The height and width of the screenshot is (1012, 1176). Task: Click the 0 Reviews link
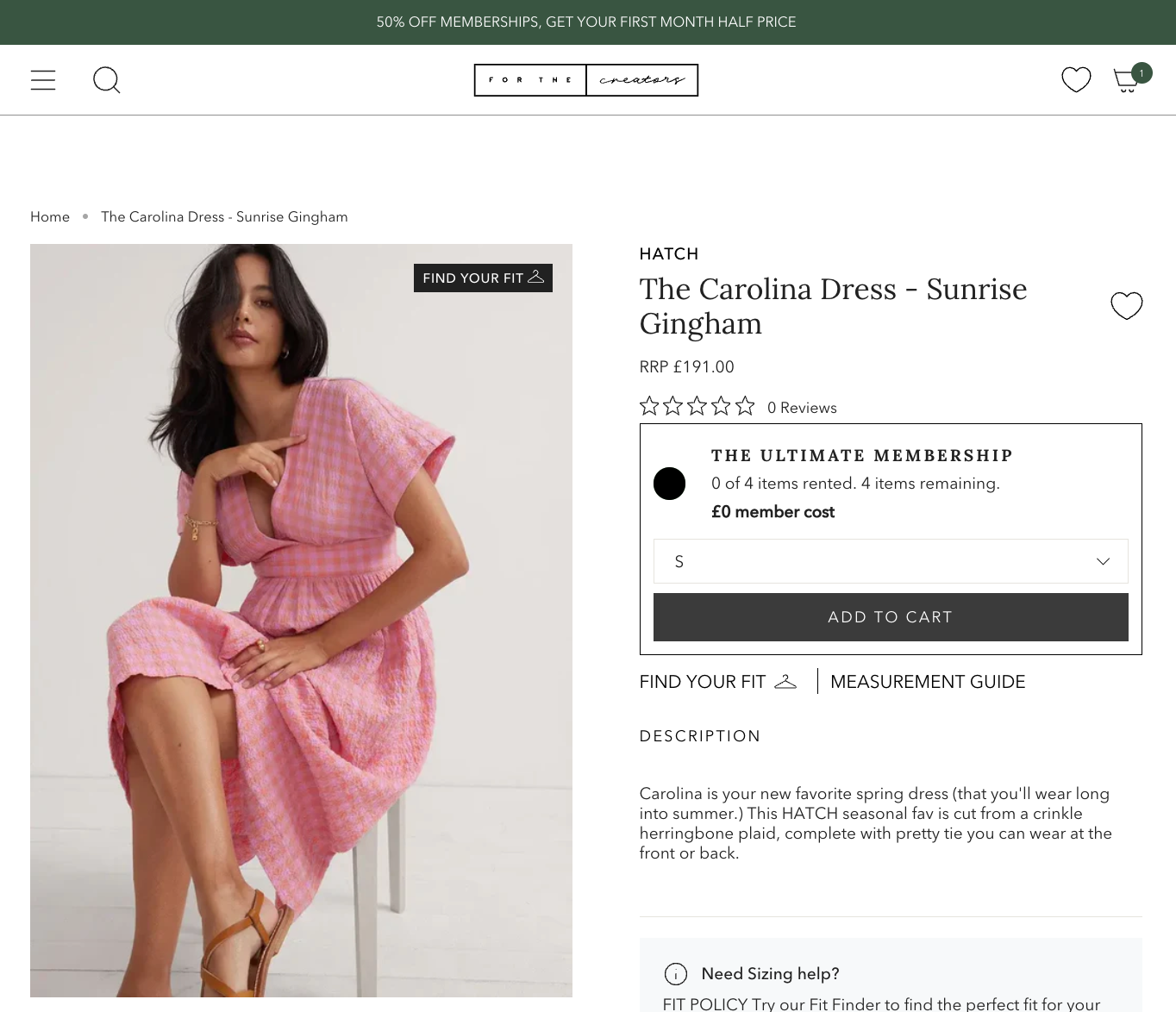point(802,408)
